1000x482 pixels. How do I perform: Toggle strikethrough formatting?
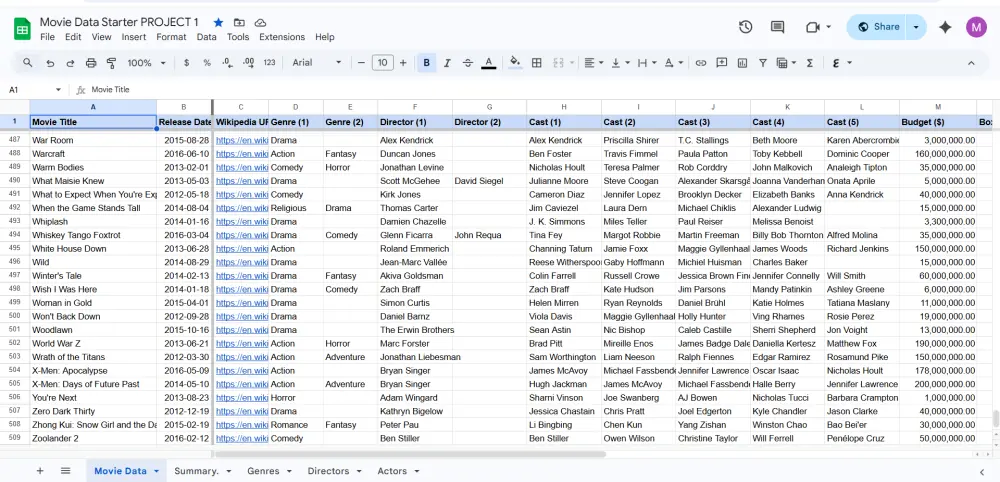[467, 63]
